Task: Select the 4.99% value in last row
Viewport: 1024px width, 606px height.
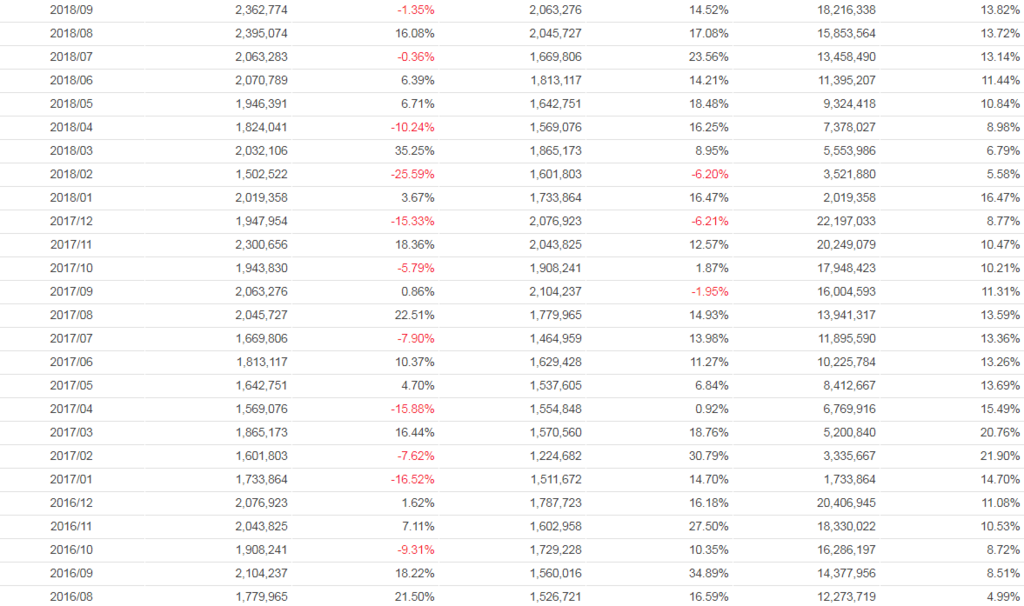Action: (1001, 597)
